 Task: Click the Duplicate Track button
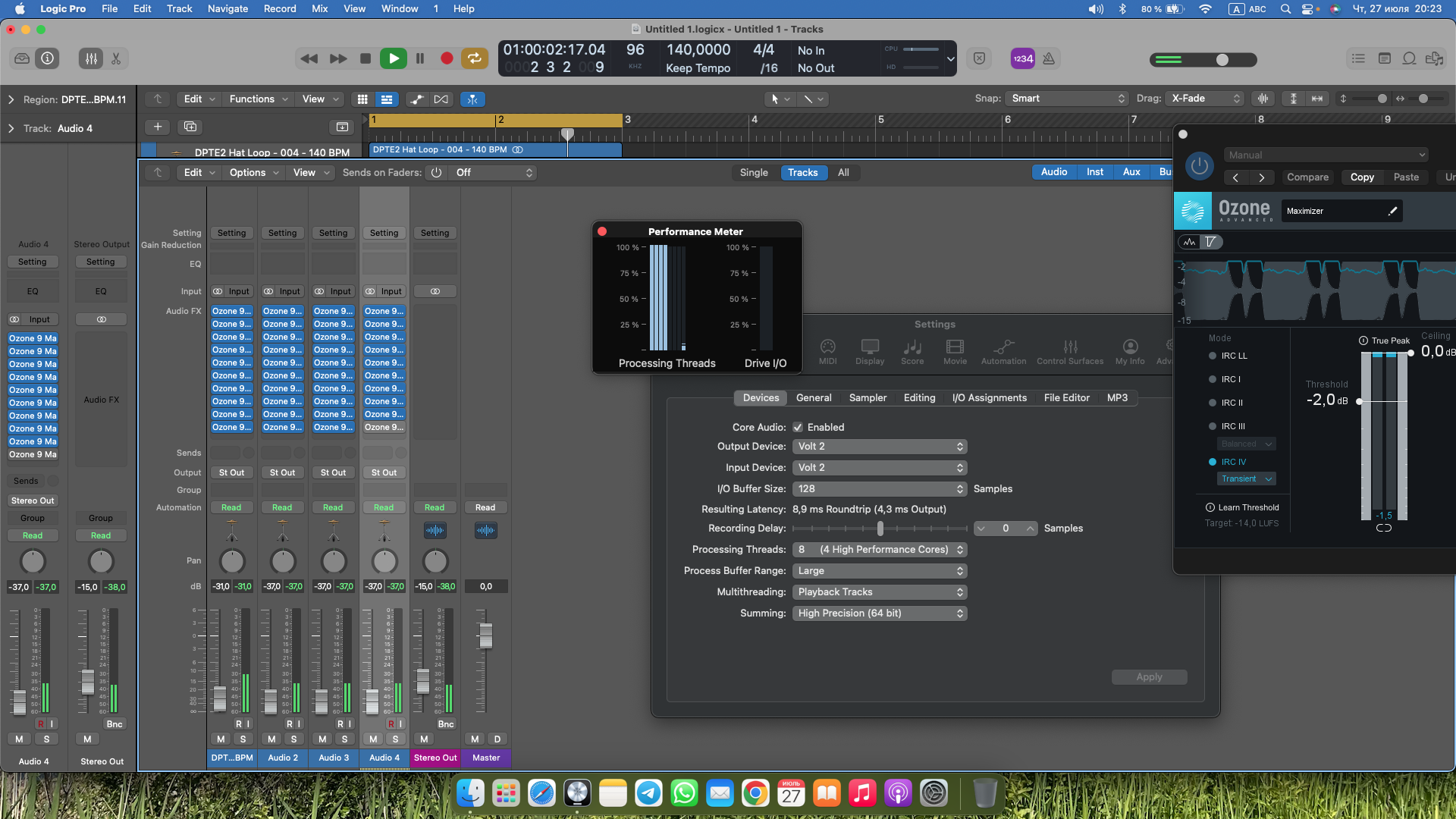(x=190, y=127)
